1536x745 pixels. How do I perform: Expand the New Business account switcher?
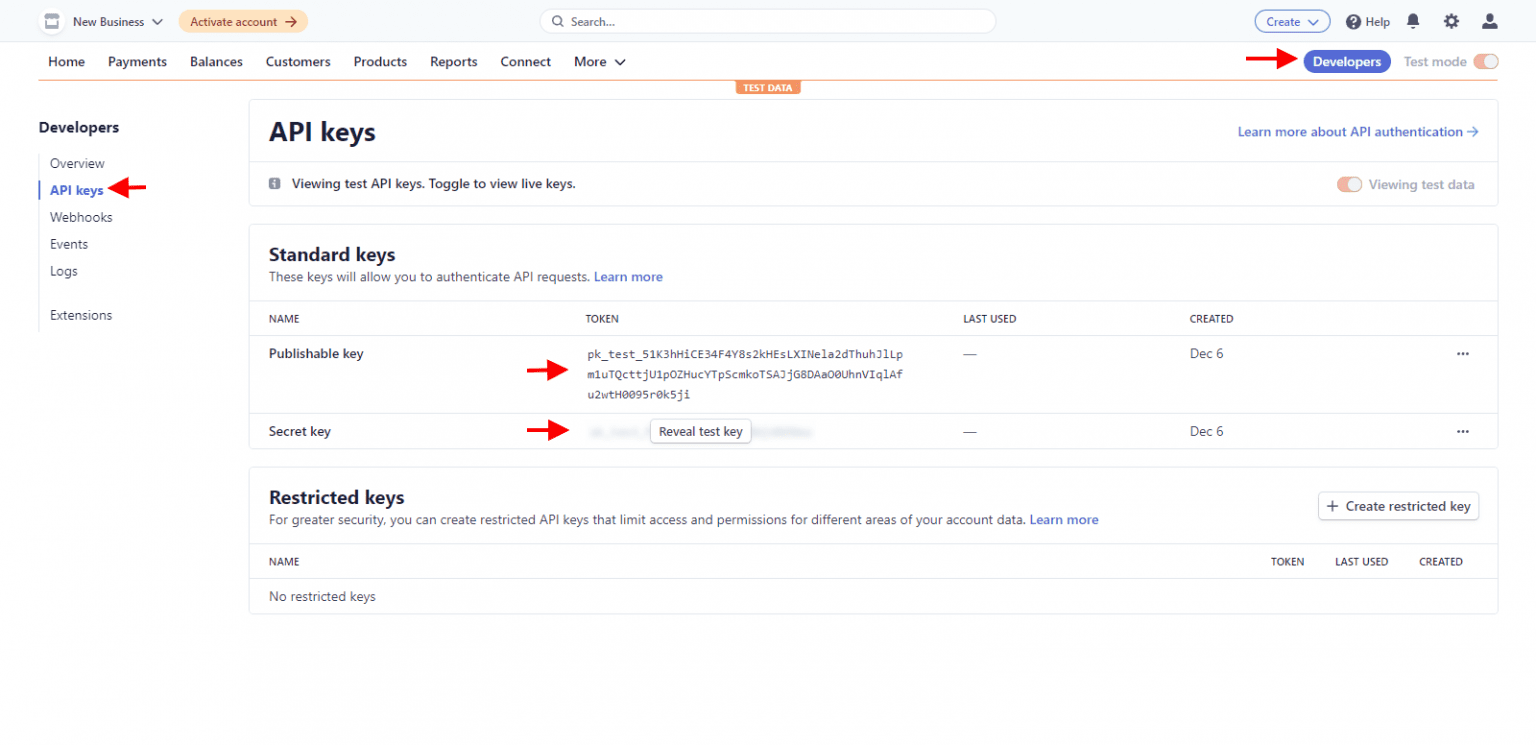pyautogui.click(x=117, y=21)
